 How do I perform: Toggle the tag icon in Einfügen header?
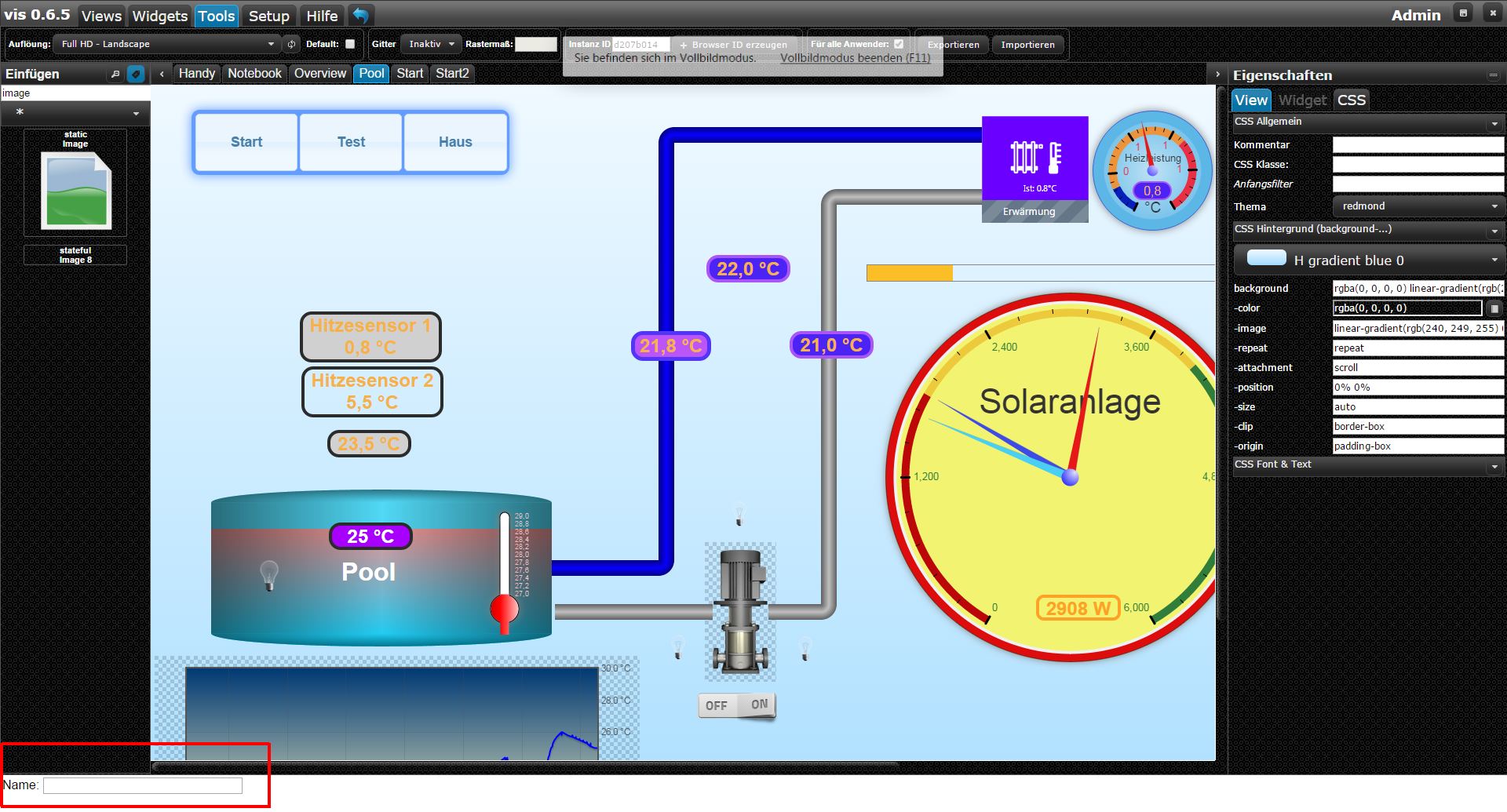pyautogui.click(x=136, y=75)
